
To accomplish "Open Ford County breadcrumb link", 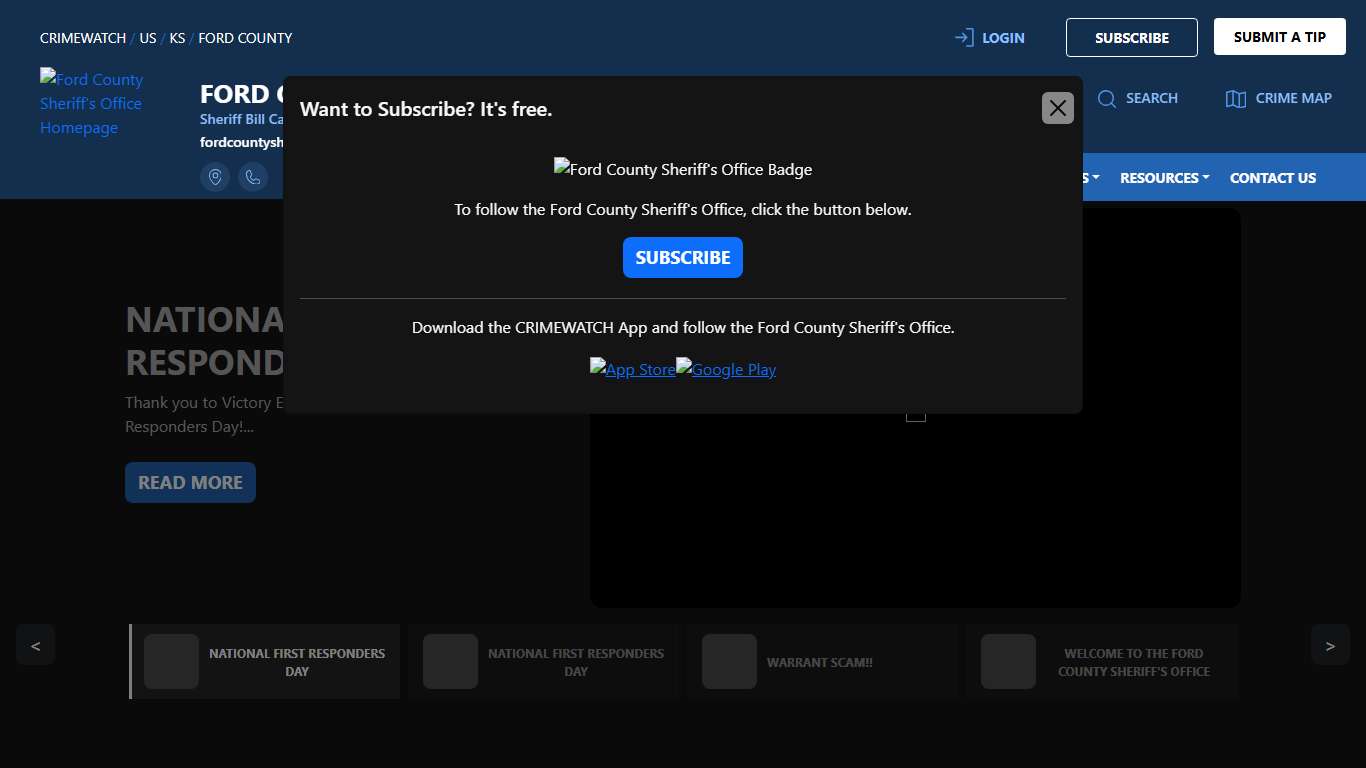I will [x=245, y=38].
